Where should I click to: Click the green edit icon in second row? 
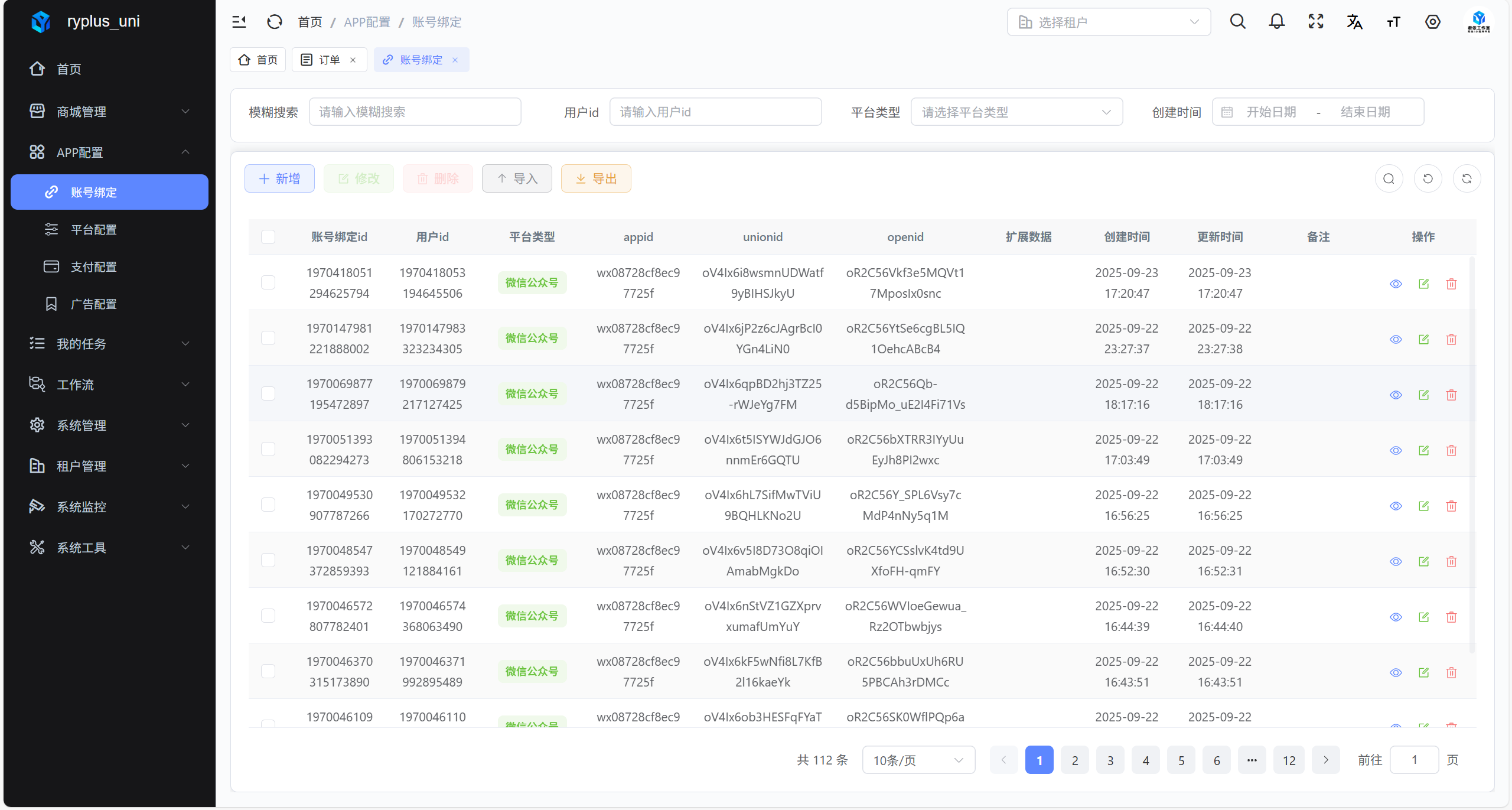(x=1423, y=340)
